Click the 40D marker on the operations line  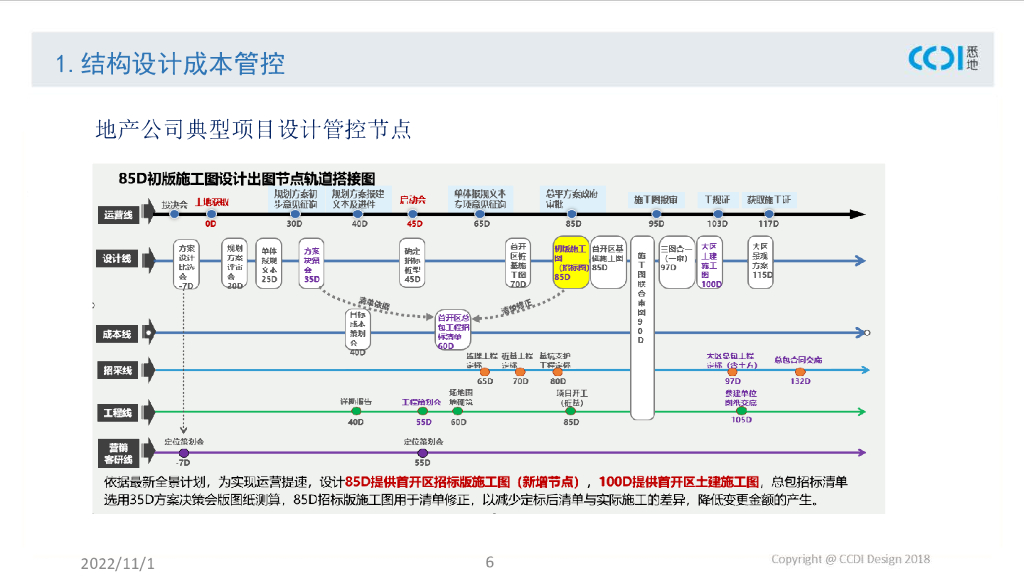click(357, 214)
